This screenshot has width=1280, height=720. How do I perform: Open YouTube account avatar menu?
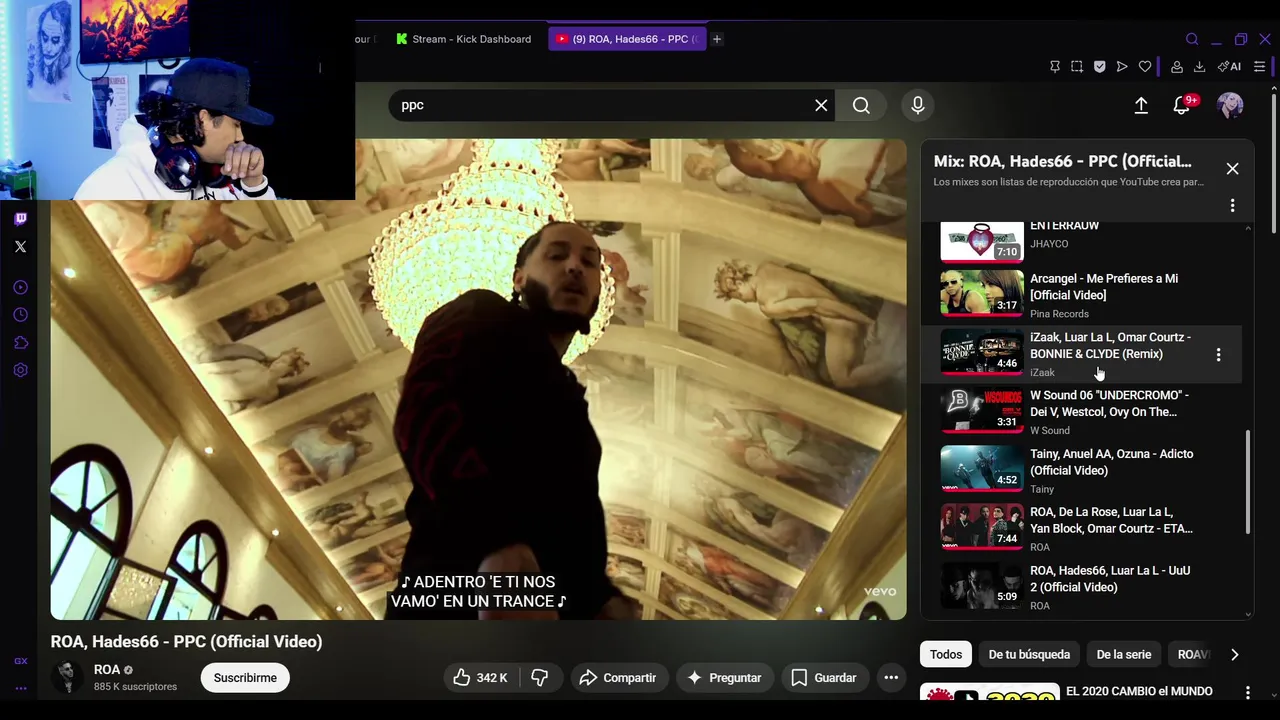[x=1230, y=105]
